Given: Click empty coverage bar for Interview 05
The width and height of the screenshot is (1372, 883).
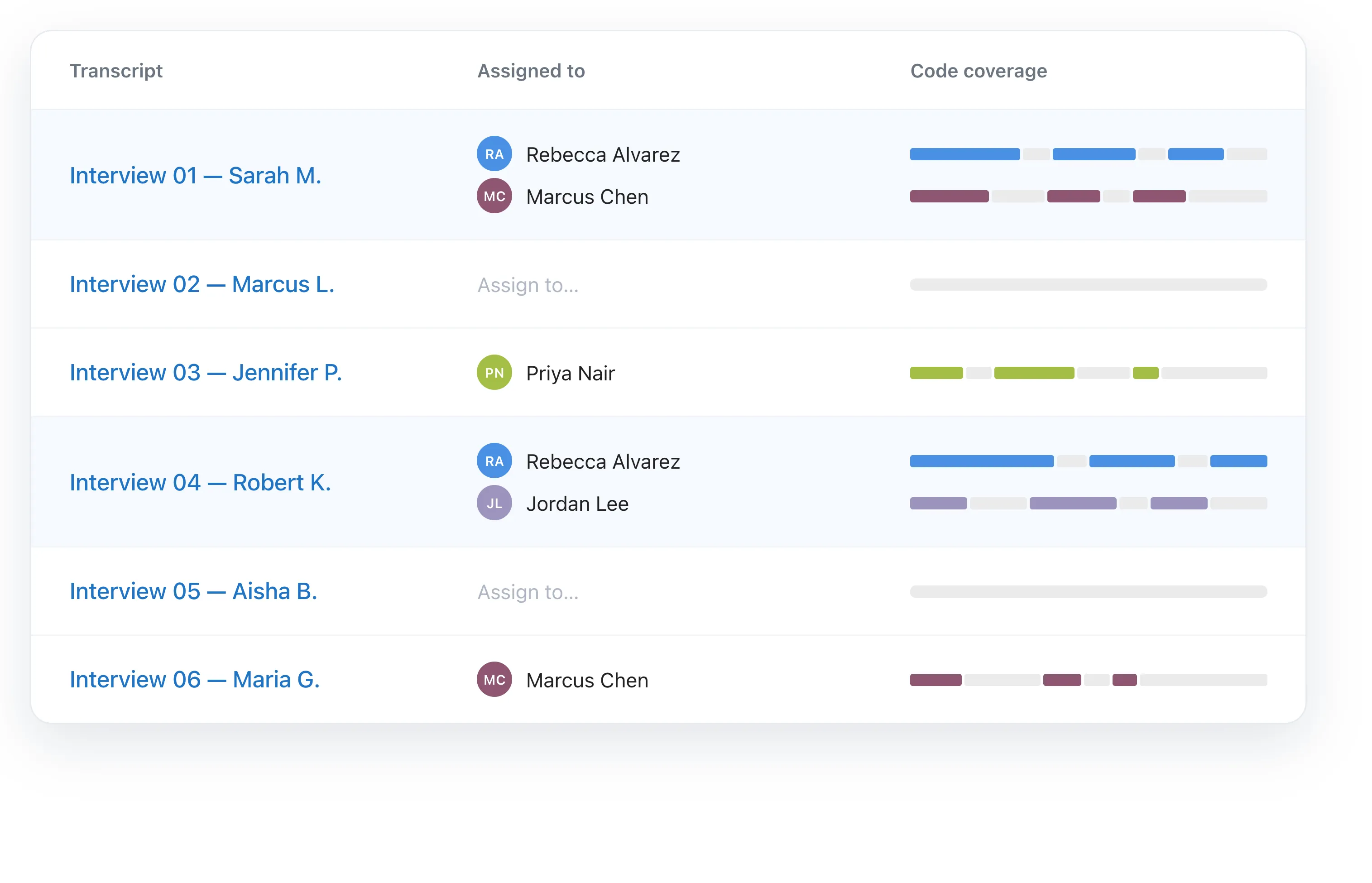Looking at the screenshot, I should pos(1088,592).
